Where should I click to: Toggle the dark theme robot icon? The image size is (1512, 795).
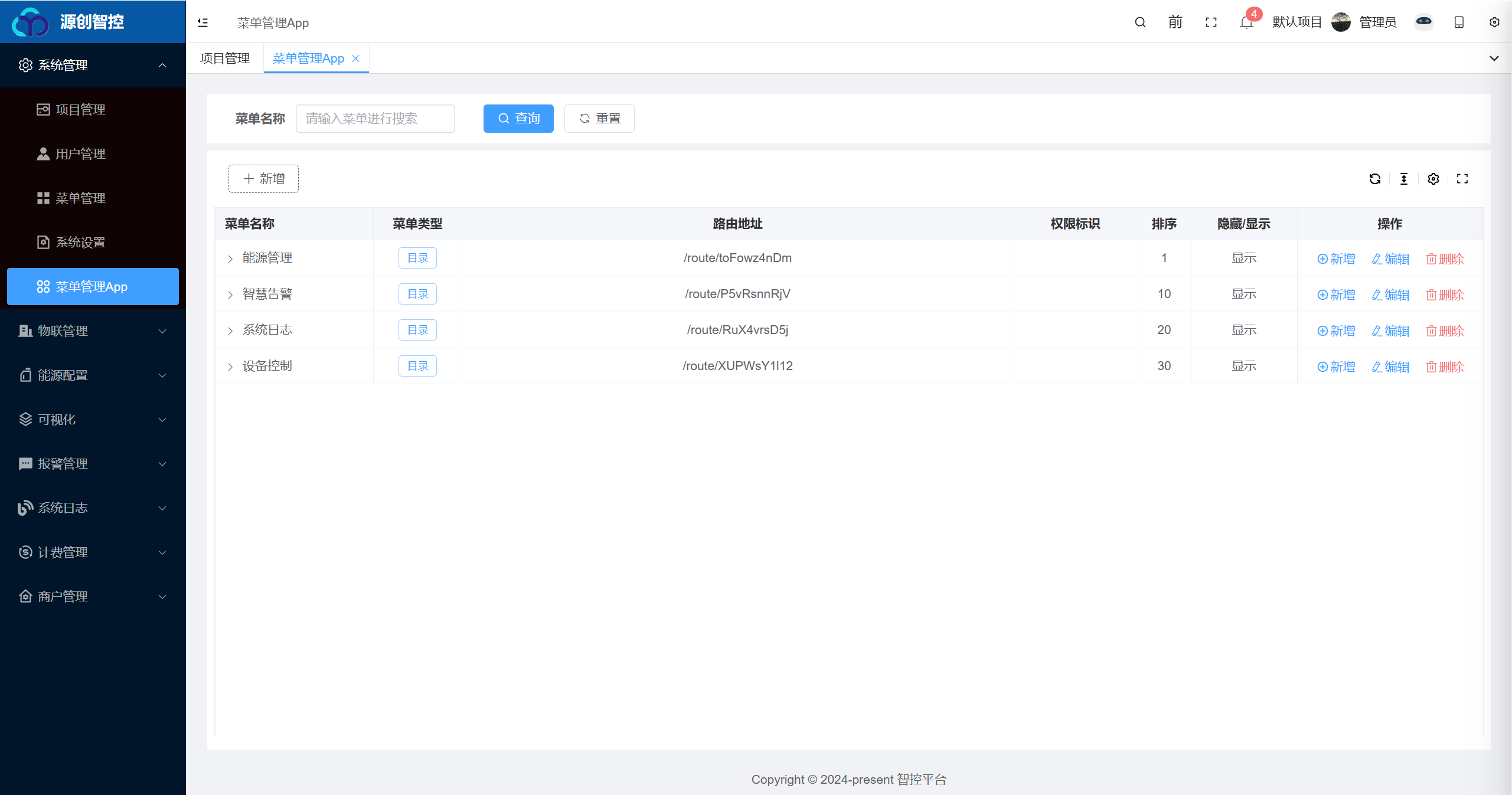(1423, 22)
